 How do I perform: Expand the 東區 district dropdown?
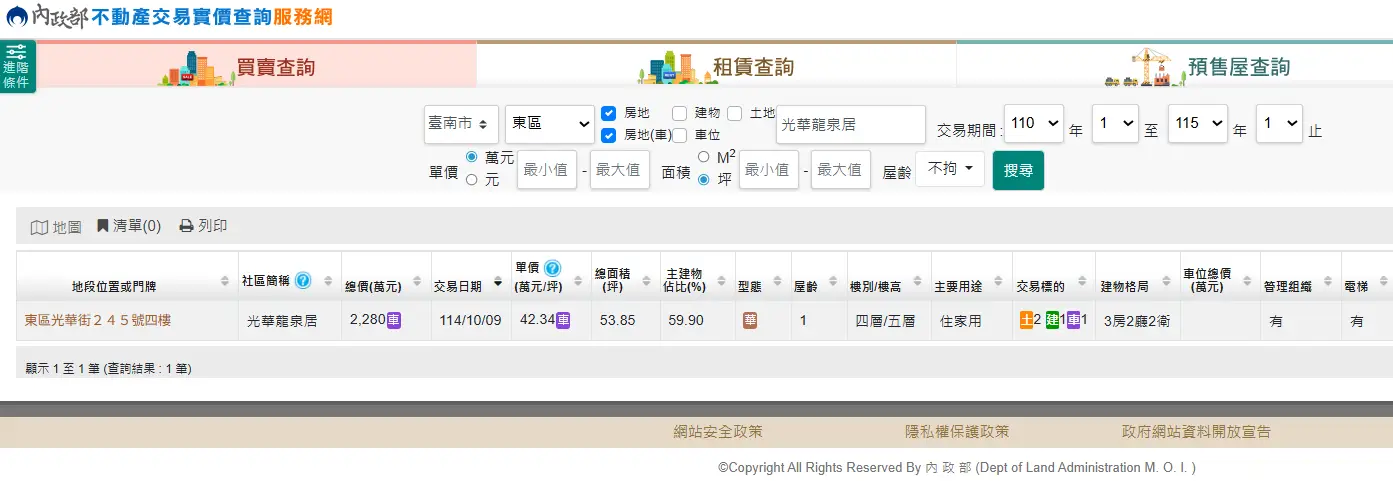click(549, 124)
